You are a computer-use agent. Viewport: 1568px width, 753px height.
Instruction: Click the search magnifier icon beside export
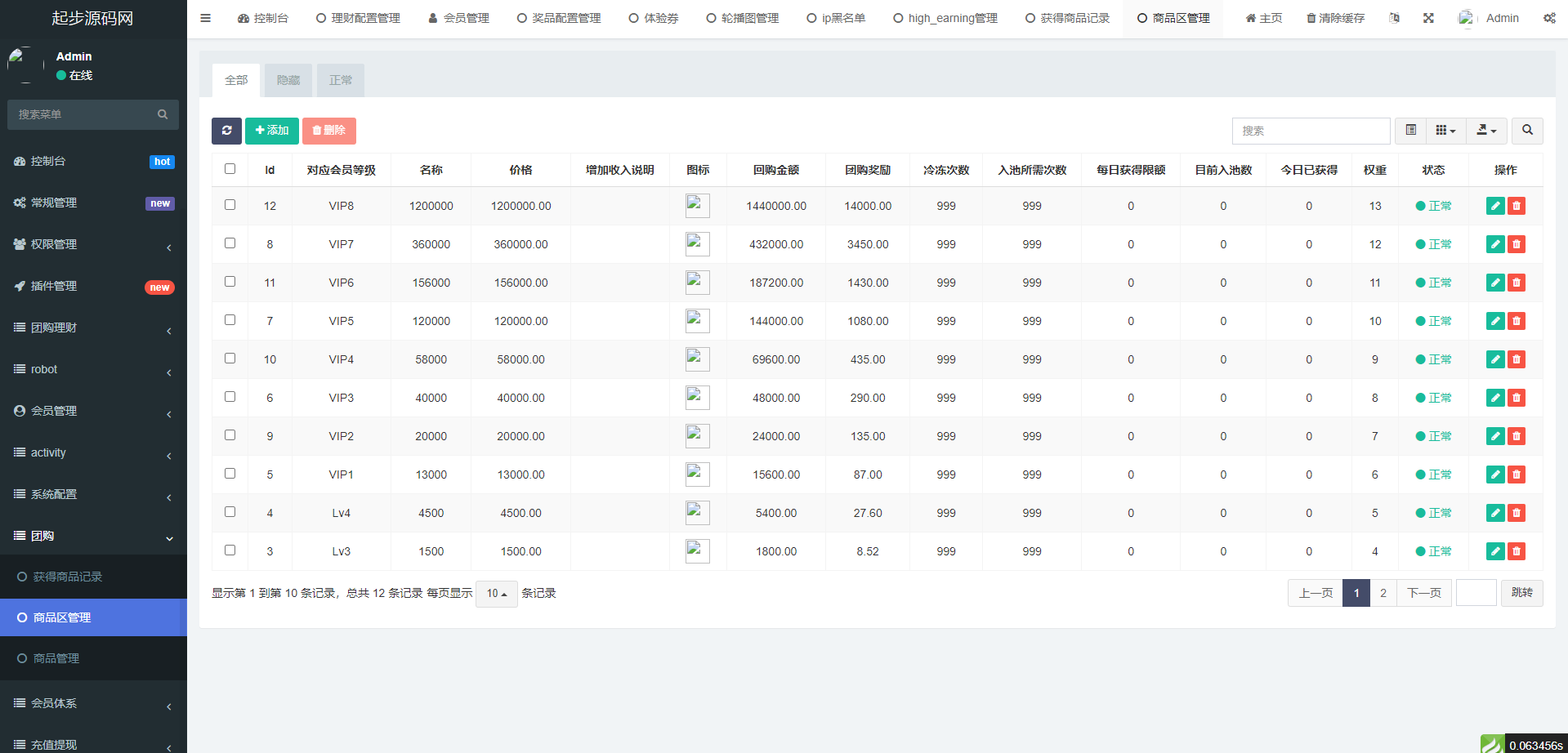click(1526, 131)
